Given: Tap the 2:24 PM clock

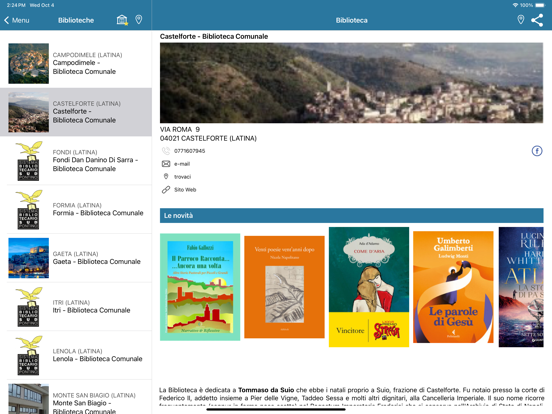Looking at the screenshot, I should [16, 5].
